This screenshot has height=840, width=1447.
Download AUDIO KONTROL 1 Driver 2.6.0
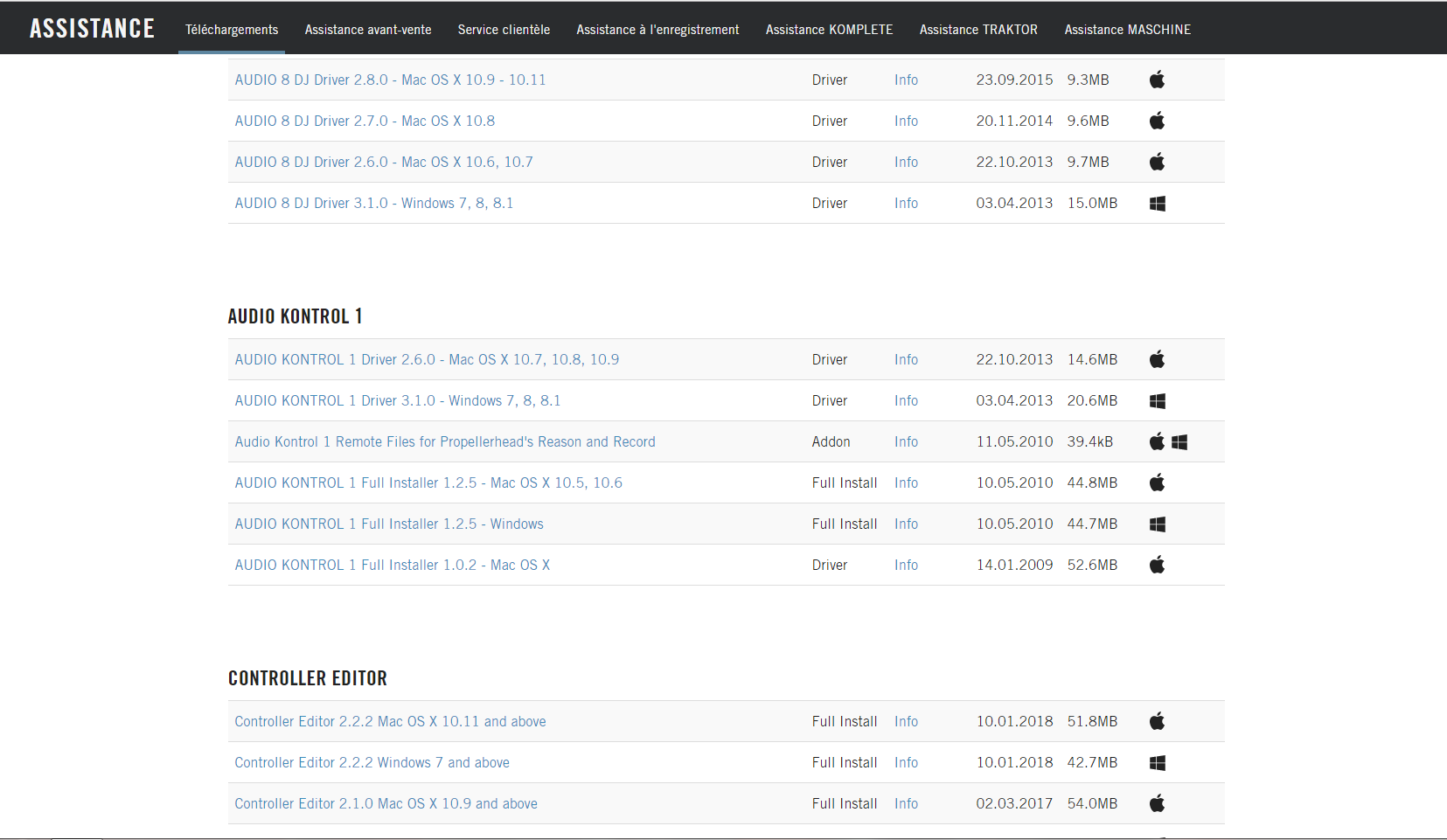coord(427,359)
